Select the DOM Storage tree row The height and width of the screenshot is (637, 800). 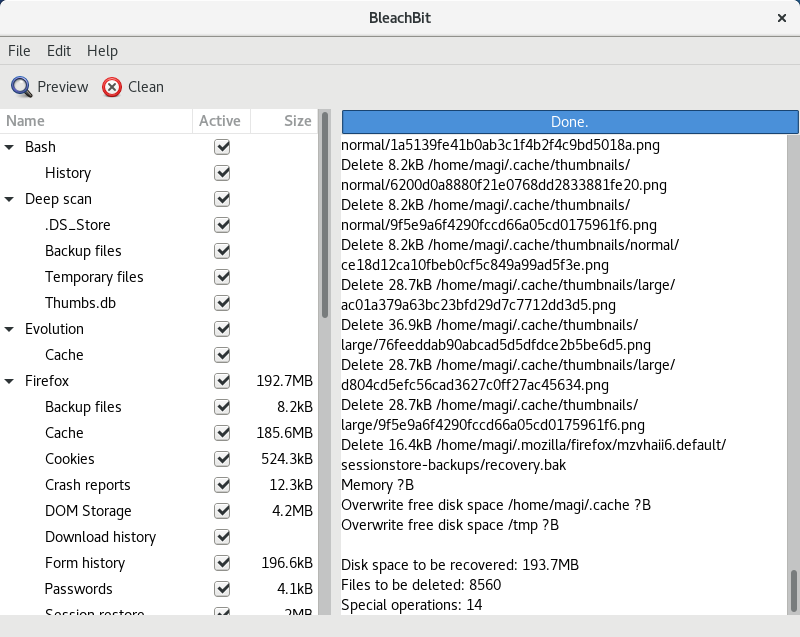159,512
